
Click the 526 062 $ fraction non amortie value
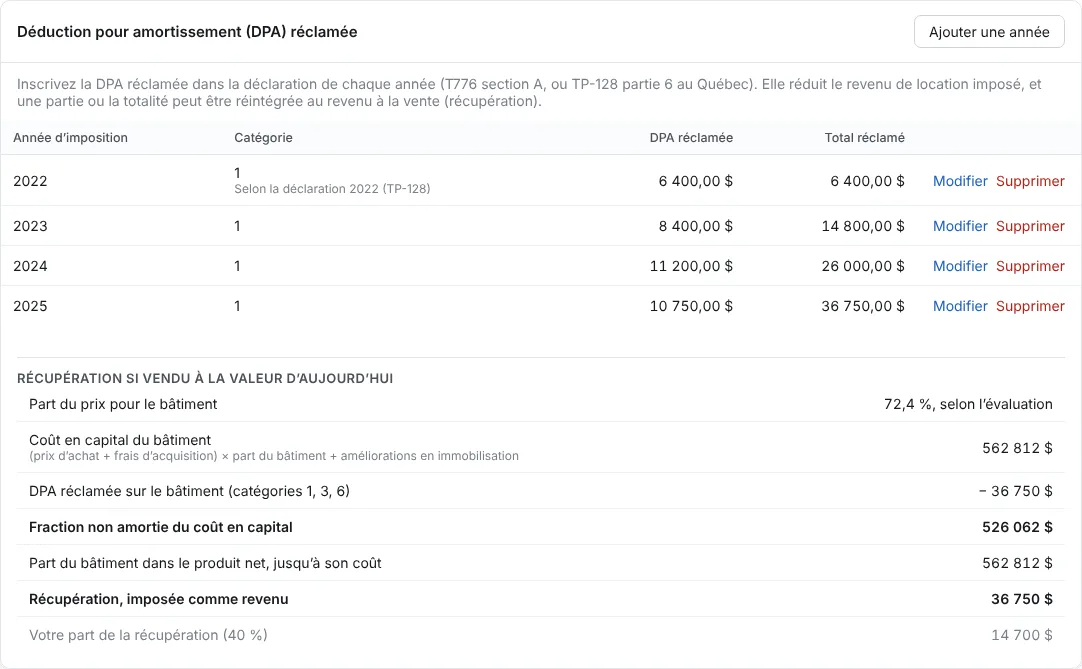point(1017,527)
